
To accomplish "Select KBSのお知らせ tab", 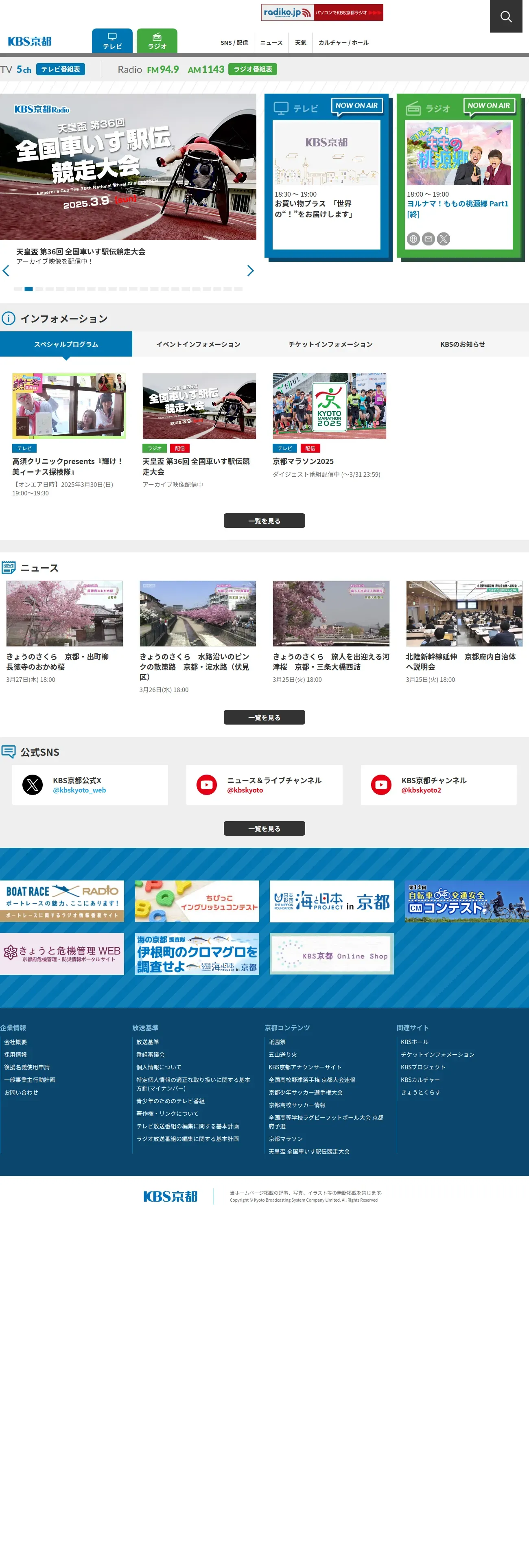I will tap(463, 344).
